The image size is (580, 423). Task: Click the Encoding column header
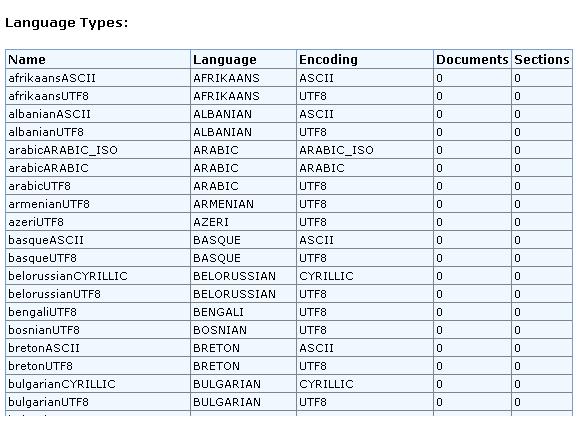(x=365, y=60)
